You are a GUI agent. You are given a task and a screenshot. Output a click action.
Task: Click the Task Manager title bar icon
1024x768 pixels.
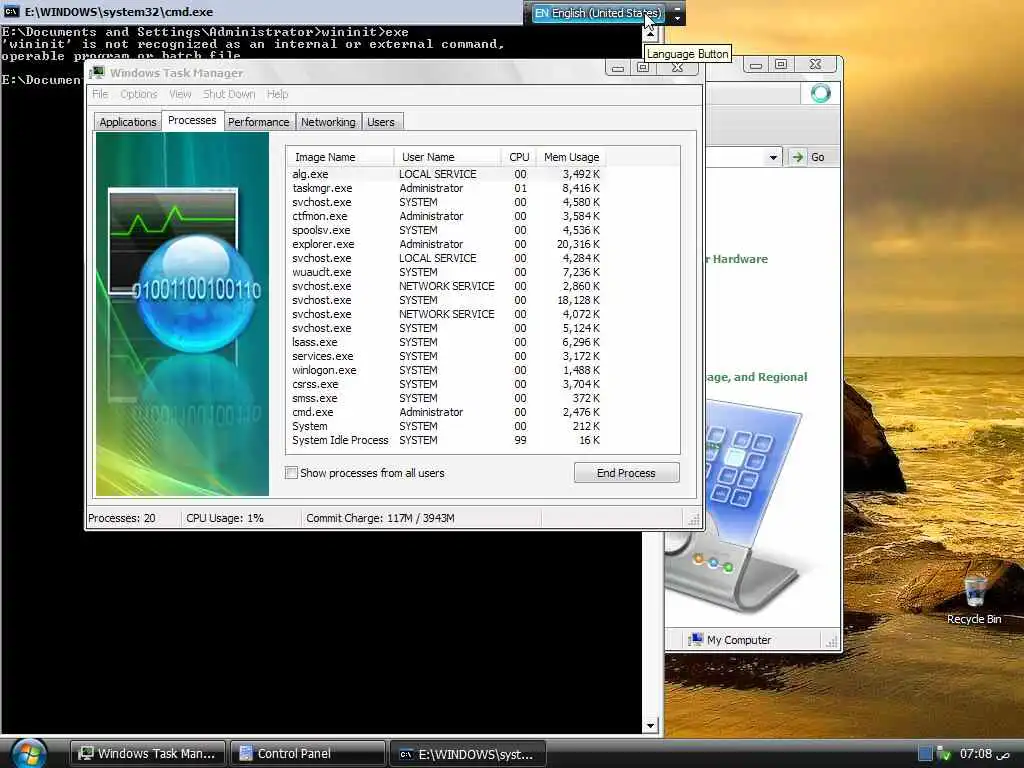97,72
